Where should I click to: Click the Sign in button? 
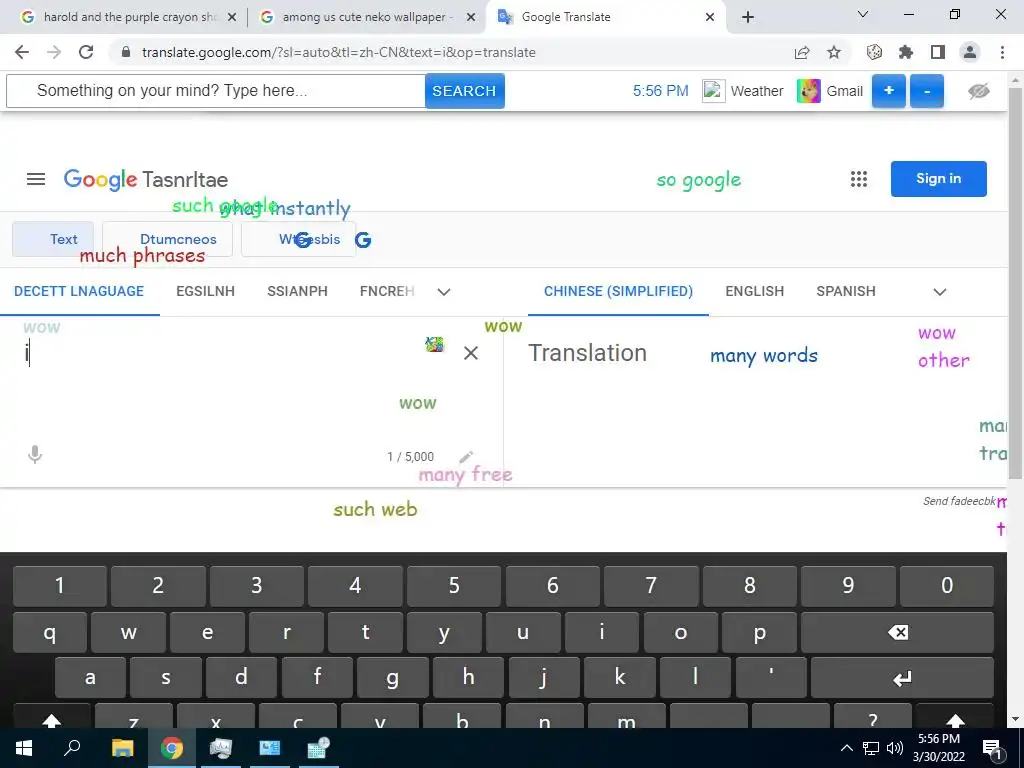(938, 179)
